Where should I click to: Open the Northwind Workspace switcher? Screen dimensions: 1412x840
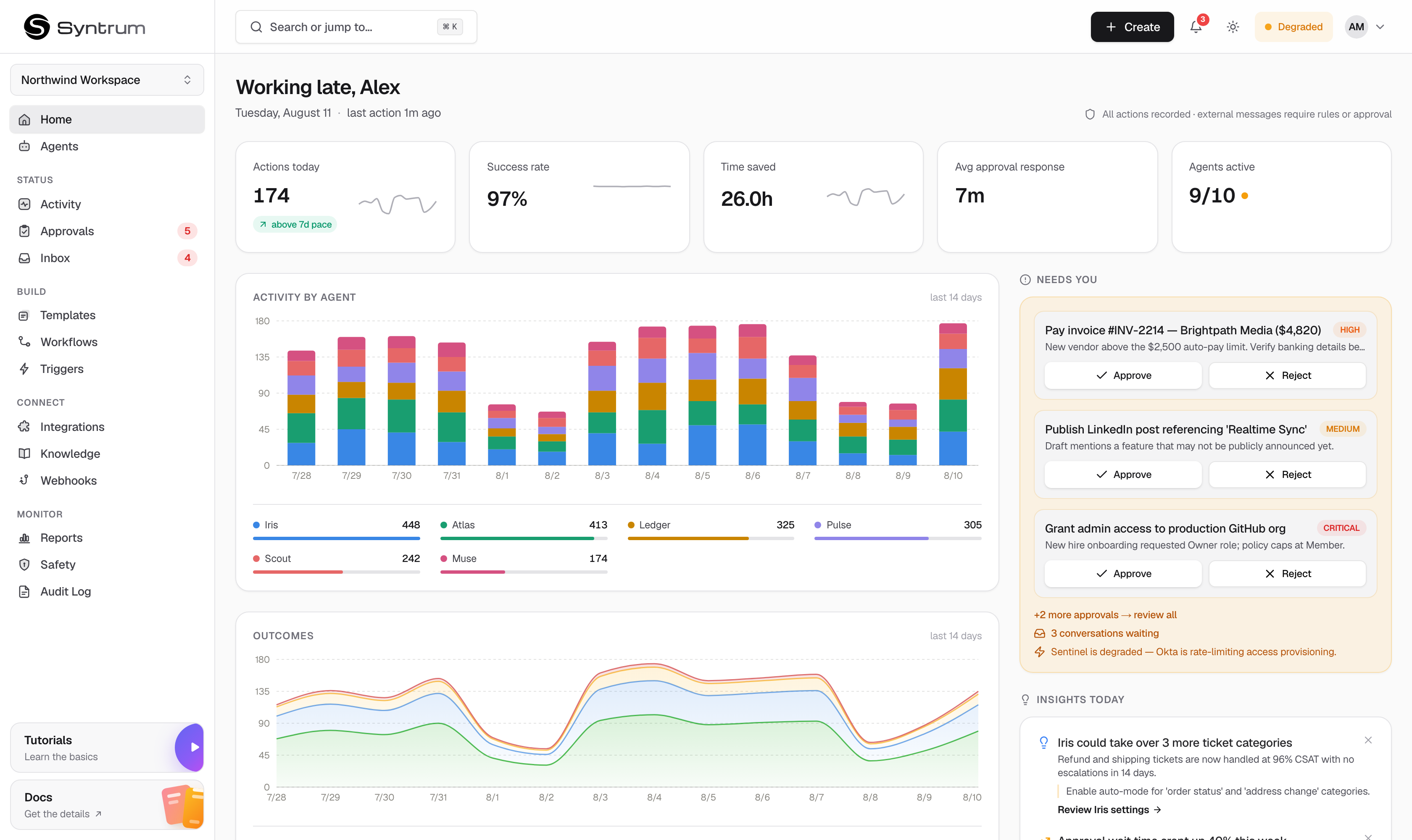coord(107,80)
